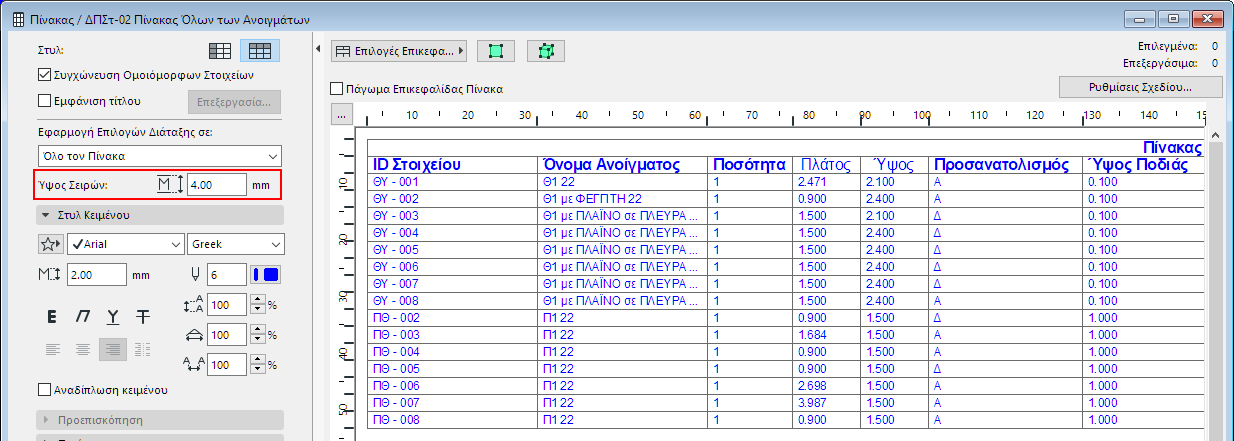Select the Προσανατολισμός column header
The image size is (1234, 441).
pyautogui.click(x=1006, y=165)
